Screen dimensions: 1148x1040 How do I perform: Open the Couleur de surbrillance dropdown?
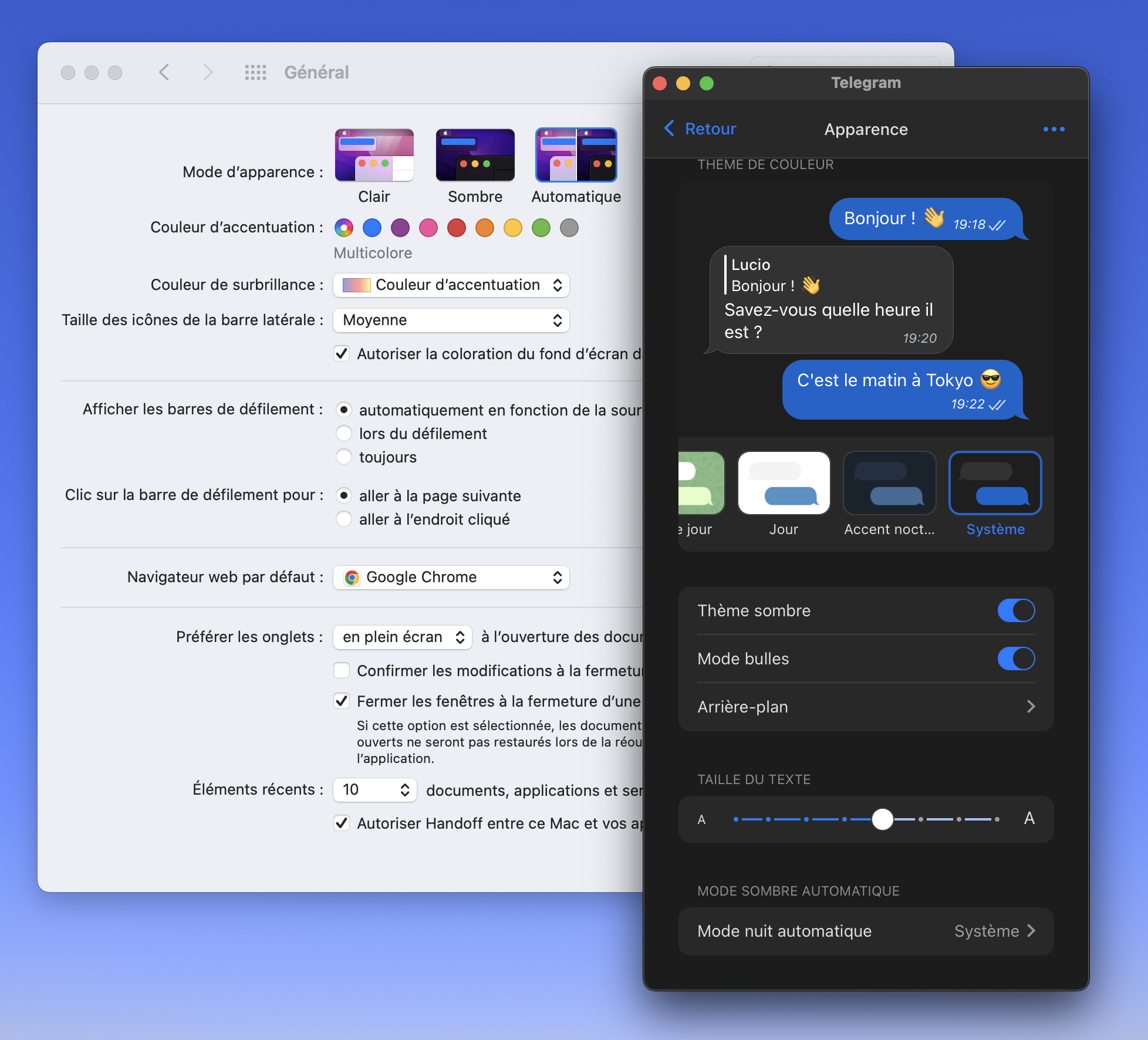tap(451, 285)
